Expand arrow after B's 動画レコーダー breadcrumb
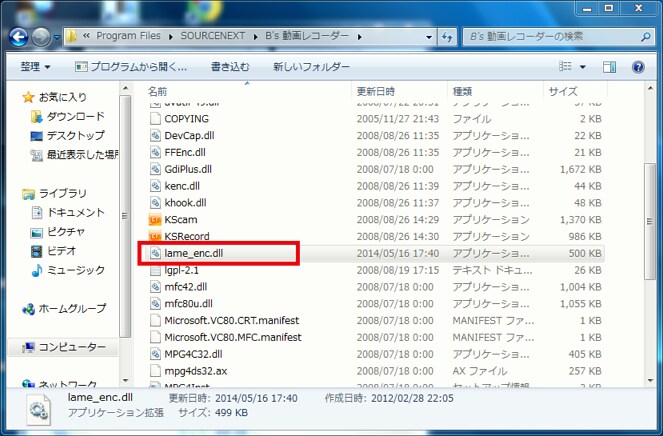663x436 pixels. pyautogui.click(x=359, y=37)
